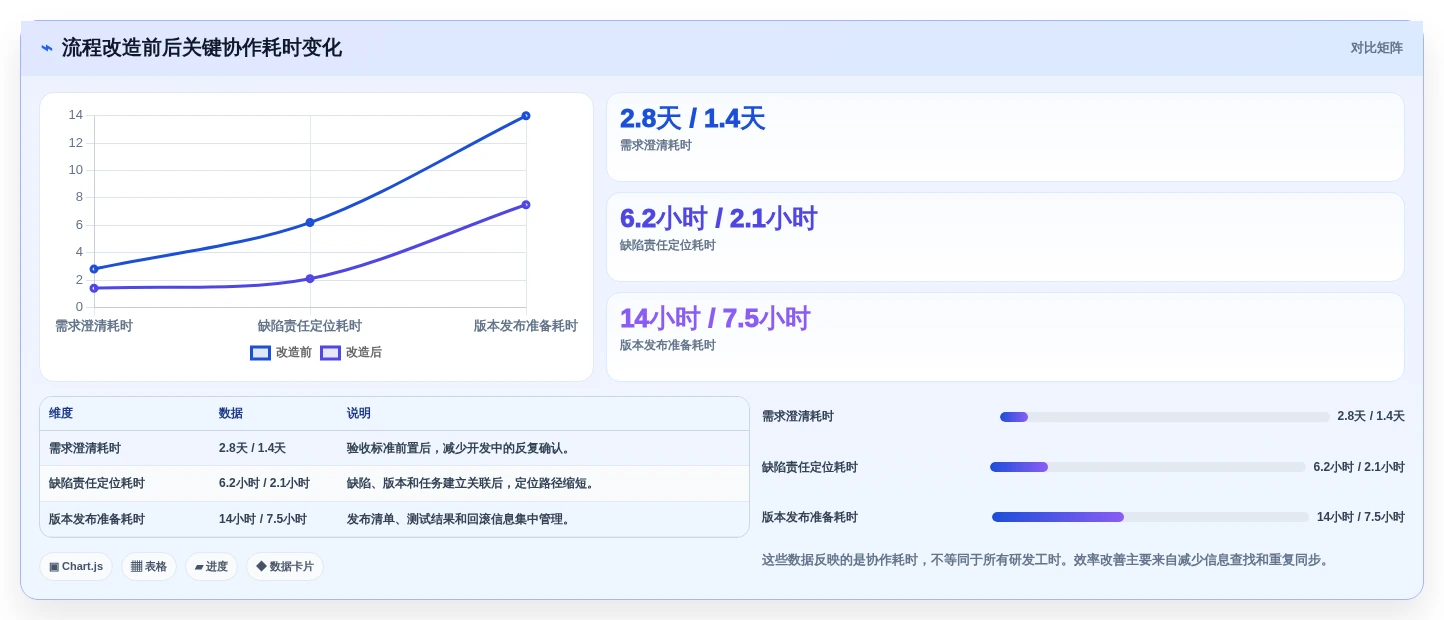The image size is (1444, 620).
Task: Click 改造后 data point at 缺陷责任定位耗时
Action: (x=310, y=279)
